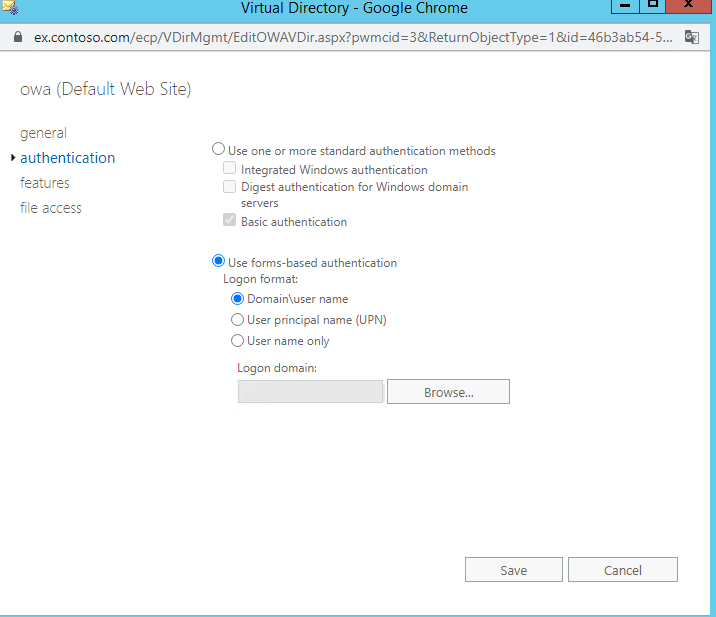Click the Logon domain: label
This screenshot has width=716, height=617.
click(277, 368)
